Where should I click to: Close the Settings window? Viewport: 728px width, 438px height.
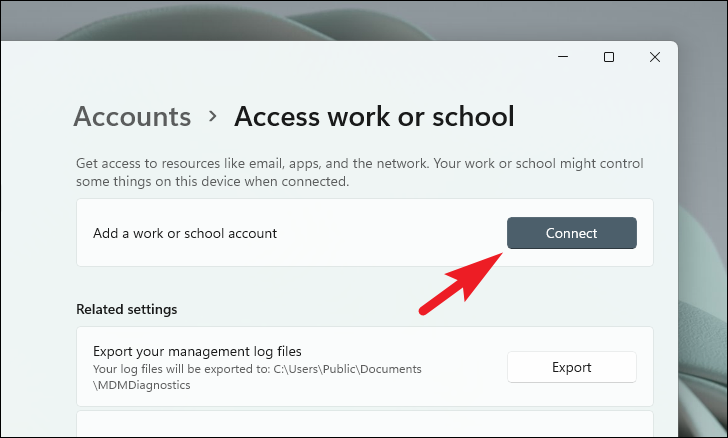pyautogui.click(x=655, y=57)
